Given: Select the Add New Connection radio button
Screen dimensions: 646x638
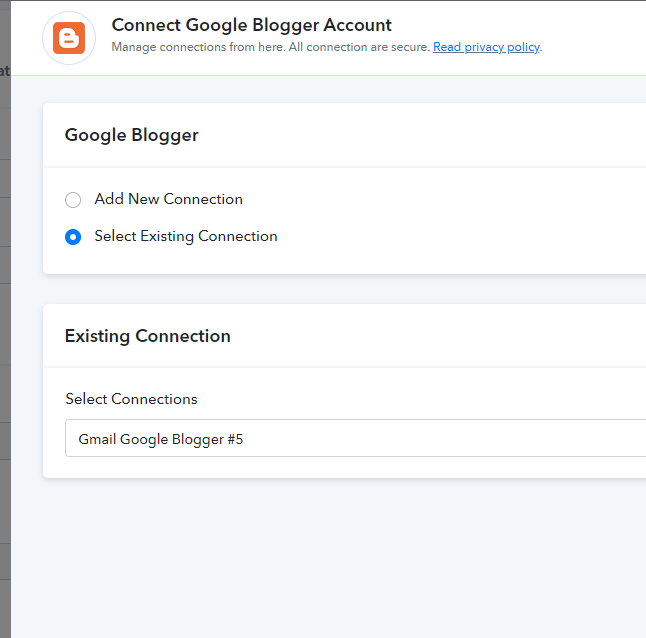Looking at the screenshot, I should pos(73,200).
